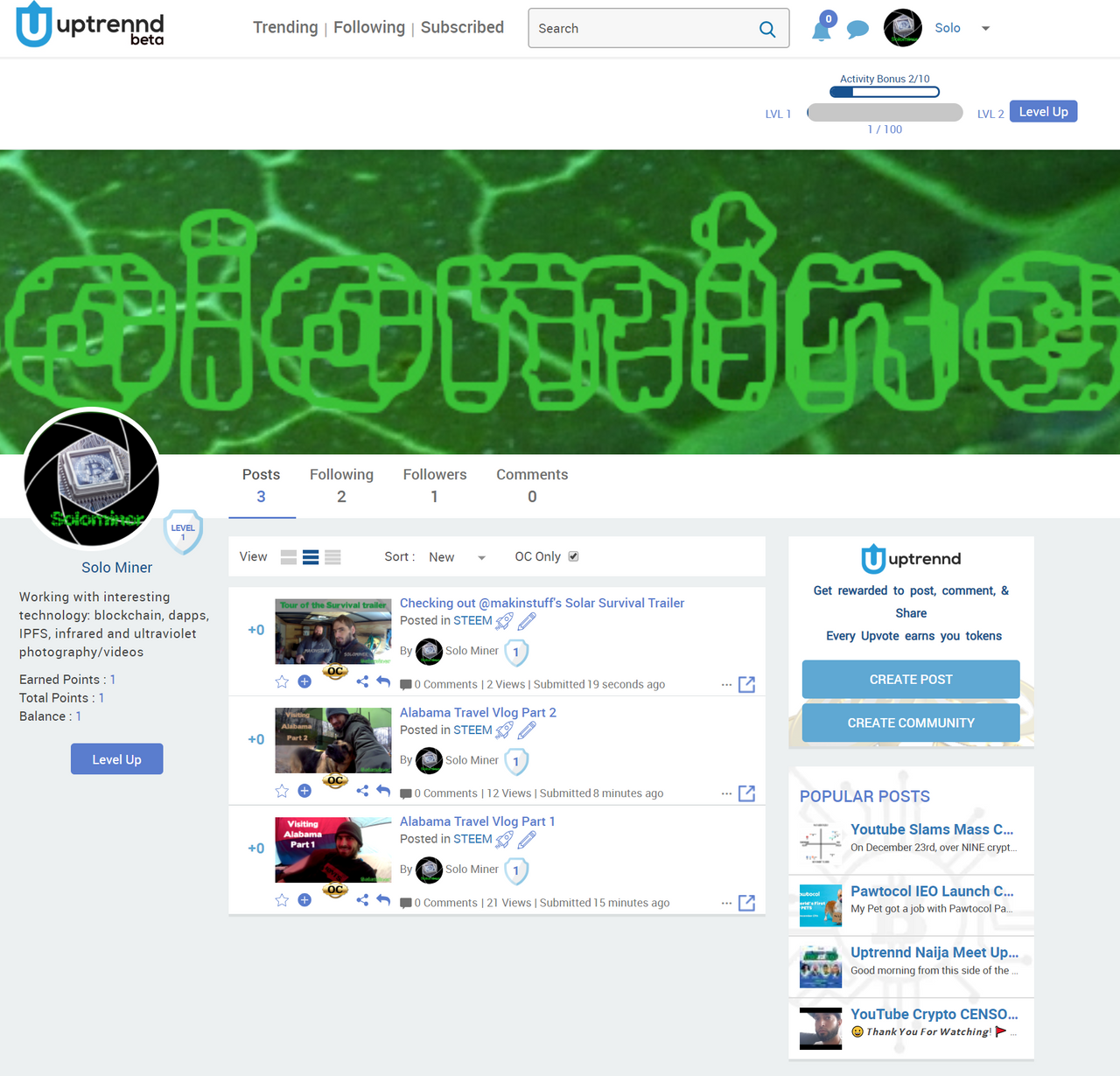Viewport: 1120px width, 1076px height.
Task: Select the compact list view icon
Action: [332, 557]
